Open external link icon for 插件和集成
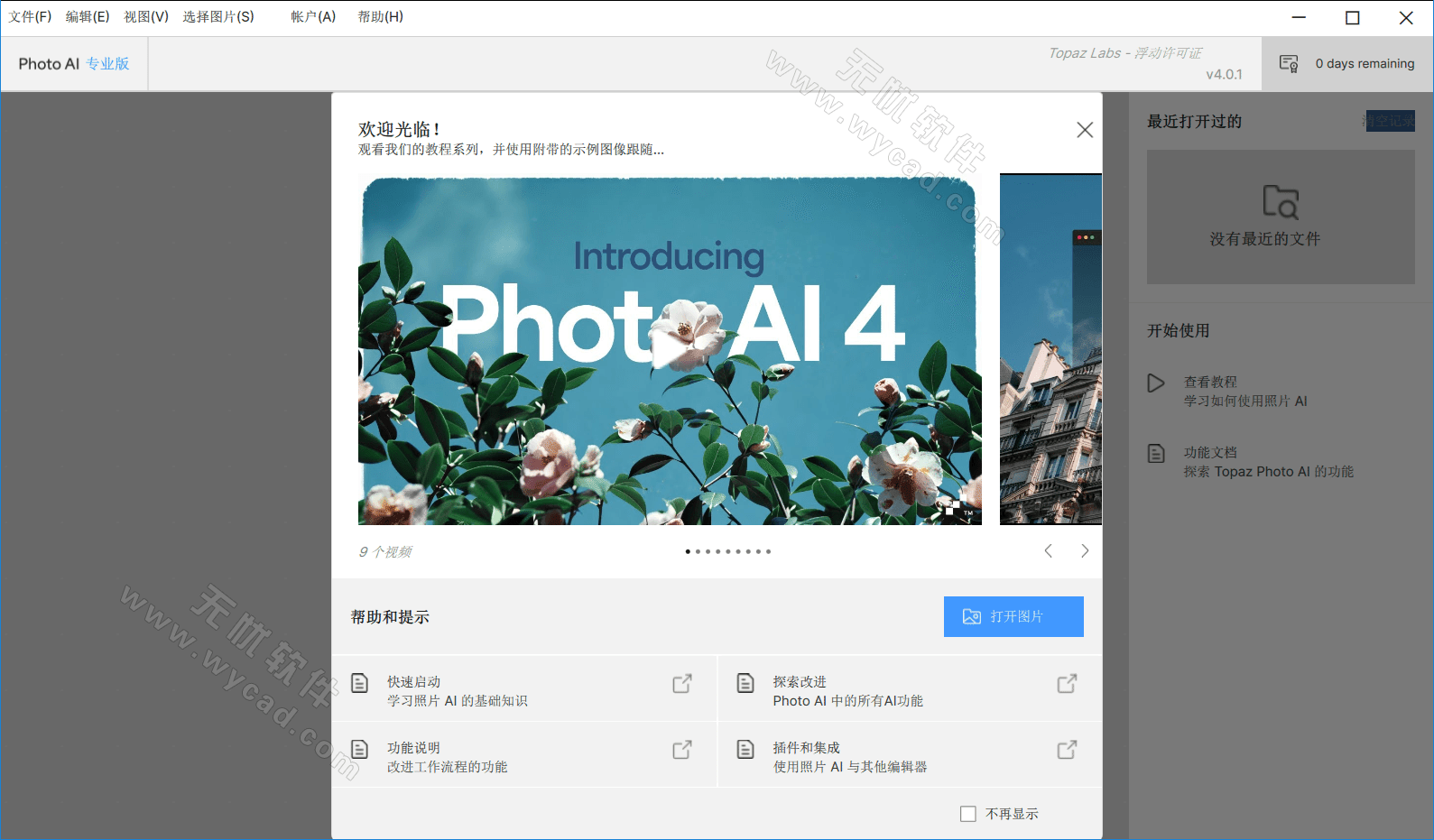 coord(1067,750)
